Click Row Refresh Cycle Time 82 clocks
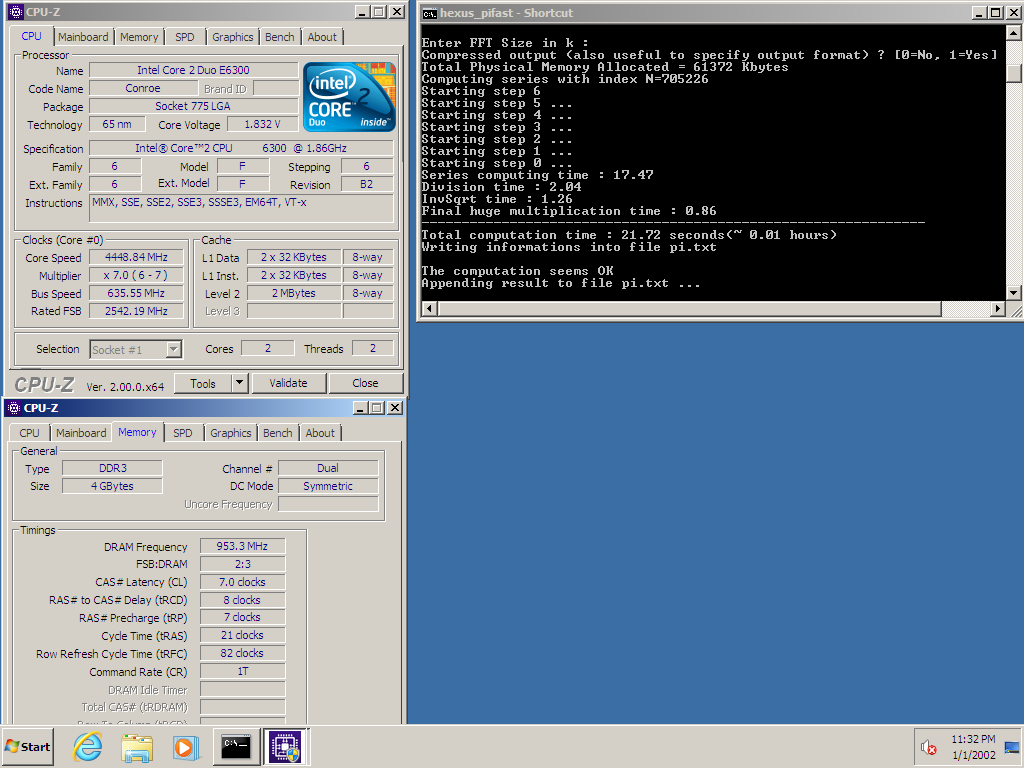 pyautogui.click(x=242, y=653)
